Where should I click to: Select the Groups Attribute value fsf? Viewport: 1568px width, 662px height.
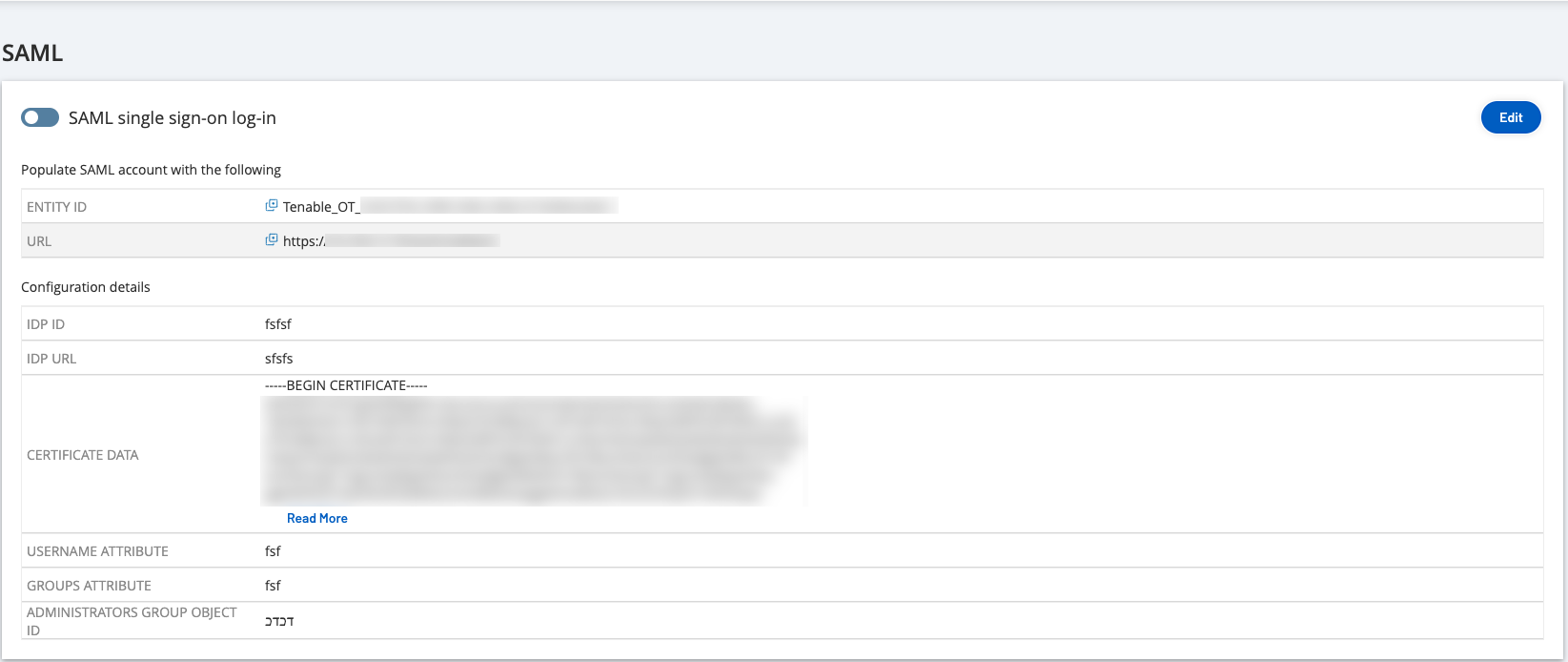273,586
